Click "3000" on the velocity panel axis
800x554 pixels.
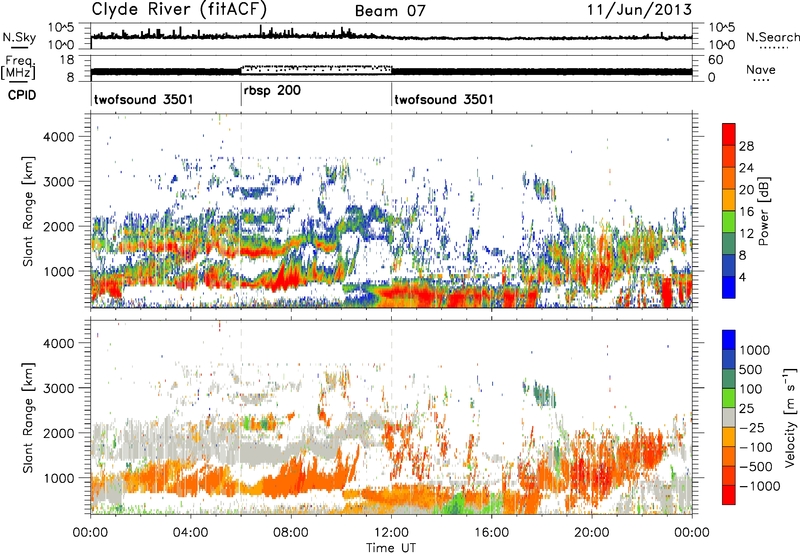click(58, 388)
